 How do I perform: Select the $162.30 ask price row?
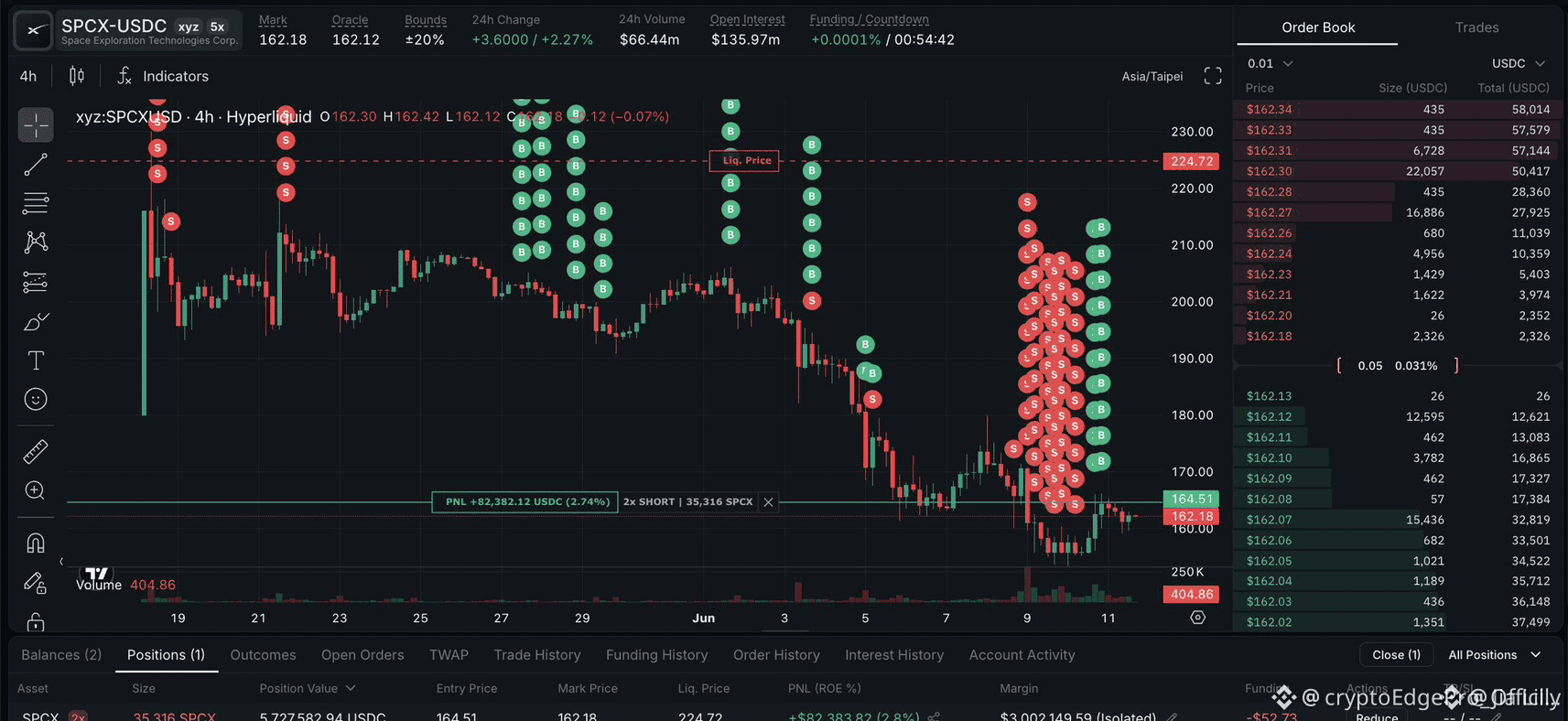(x=1397, y=171)
